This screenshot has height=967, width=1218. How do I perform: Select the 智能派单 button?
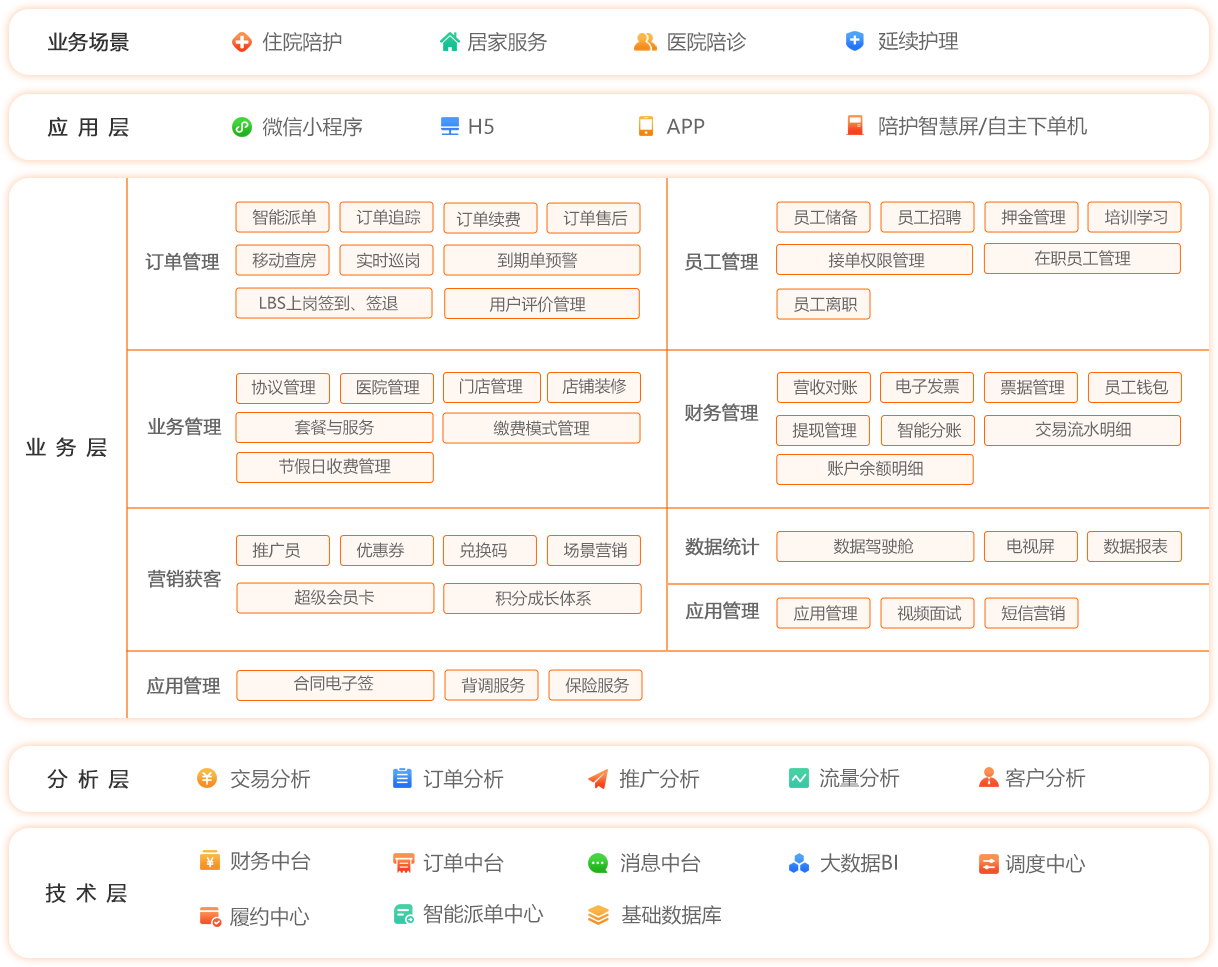click(x=284, y=217)
